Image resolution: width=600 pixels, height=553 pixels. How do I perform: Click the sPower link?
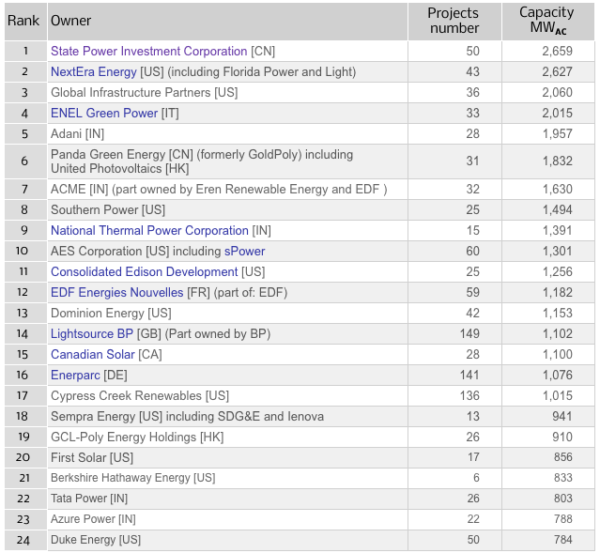click(x=245, y=251)
